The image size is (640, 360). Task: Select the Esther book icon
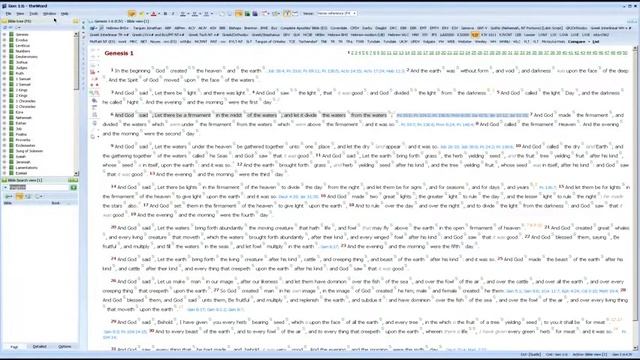click(11, 123)
